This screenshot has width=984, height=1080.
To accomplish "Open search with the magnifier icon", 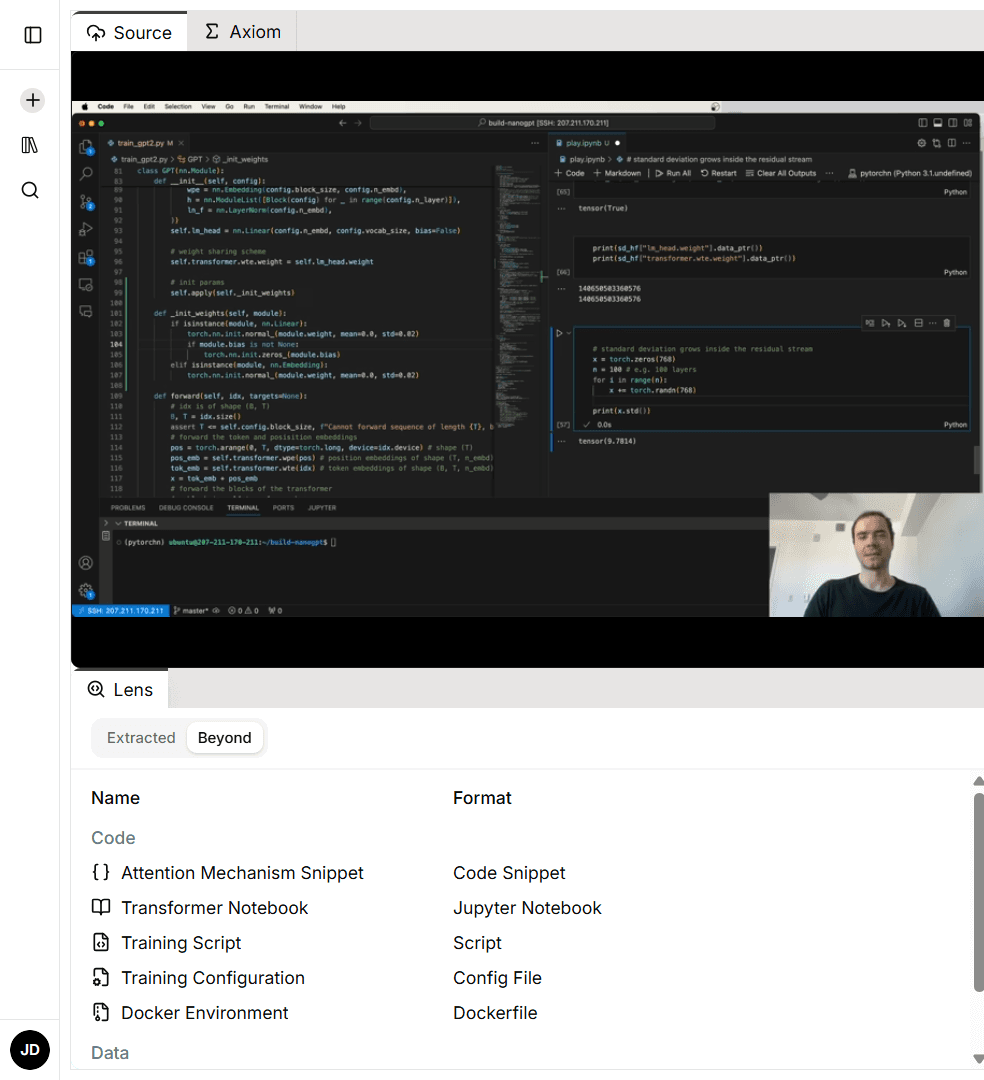I will [x=30, y=190].
